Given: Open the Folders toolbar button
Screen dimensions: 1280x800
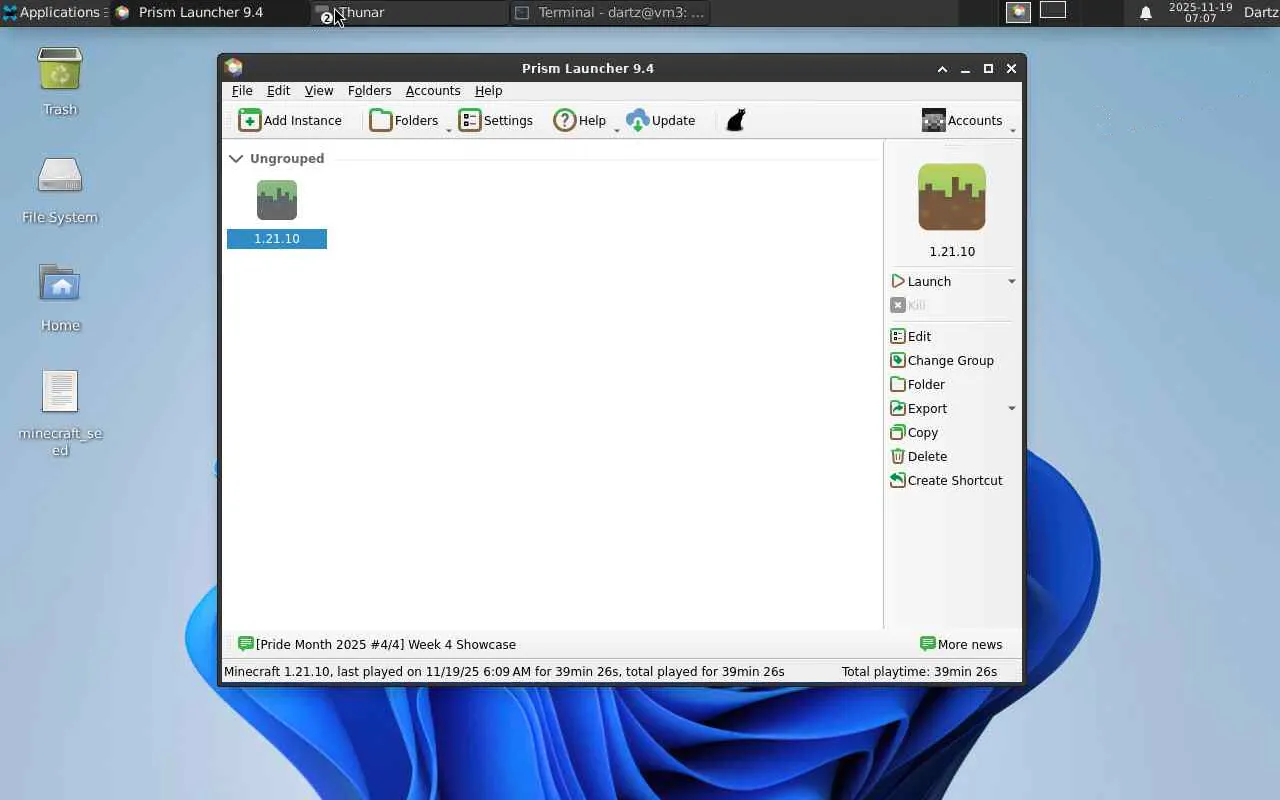Looking at the screenshot, I should click(404, 121).
